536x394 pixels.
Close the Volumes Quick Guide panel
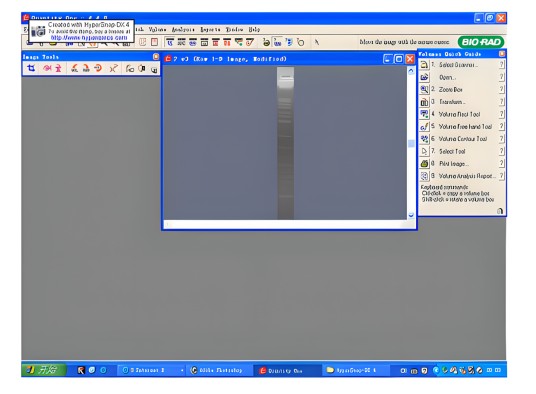coord(501,54)
